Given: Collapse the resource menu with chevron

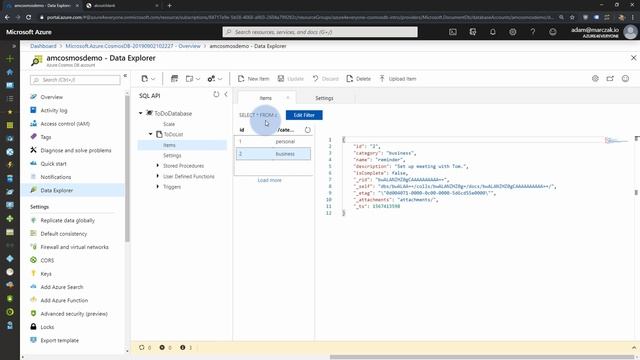Looking at the screenshot, I should [125, 76].
